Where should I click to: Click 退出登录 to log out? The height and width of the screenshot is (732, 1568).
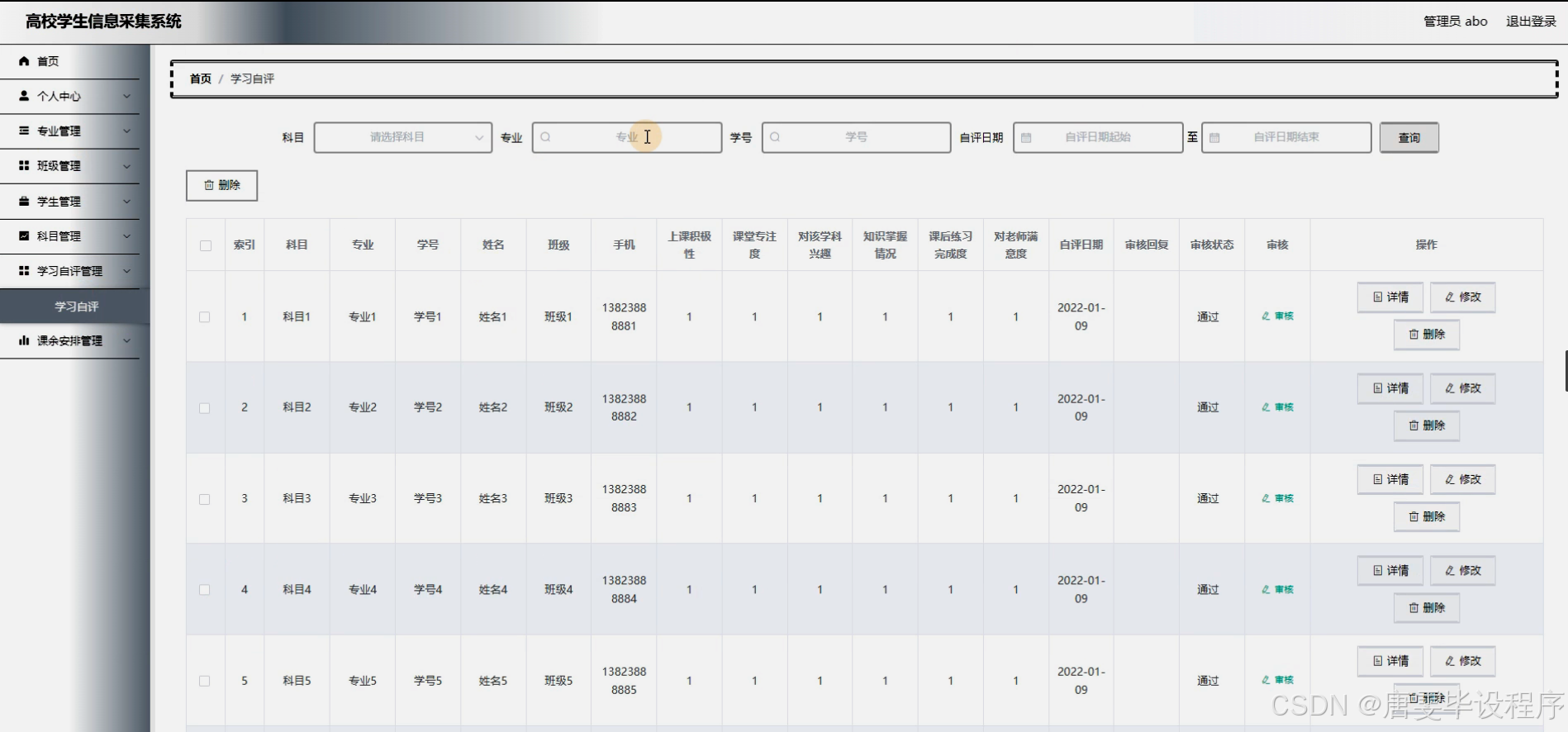tap(1531, 21)
